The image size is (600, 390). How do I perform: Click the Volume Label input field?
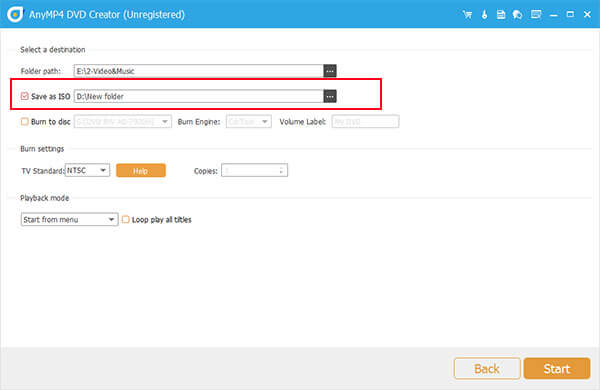click(365, 121)
